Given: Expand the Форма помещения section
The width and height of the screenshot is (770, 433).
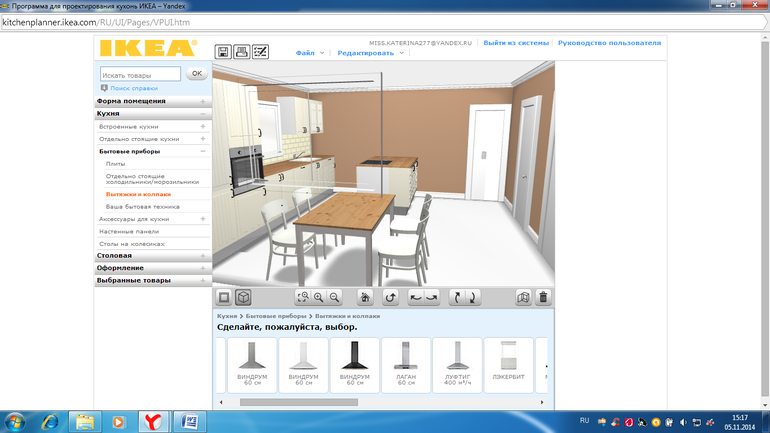Looking at the screenshot, I should coord(203,101).
